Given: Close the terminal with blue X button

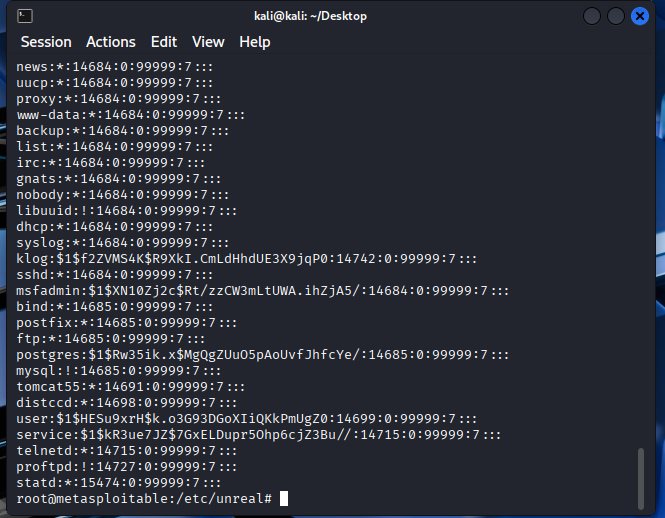Looking at the screenshot, I should [x=640, y=16].
